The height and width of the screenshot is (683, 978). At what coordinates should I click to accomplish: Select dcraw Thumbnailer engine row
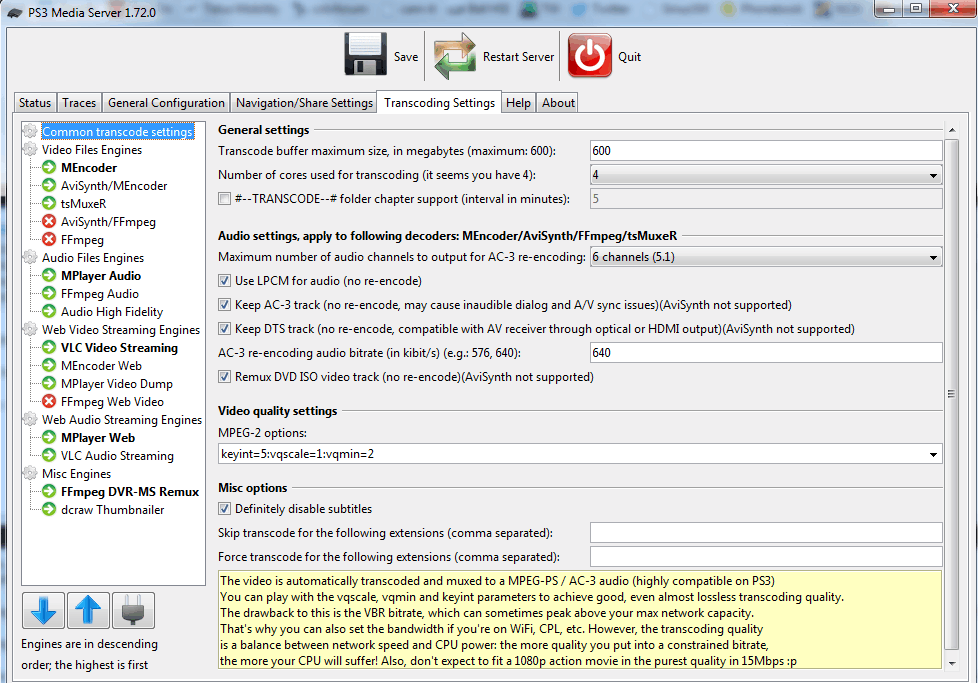pos(113,510)
